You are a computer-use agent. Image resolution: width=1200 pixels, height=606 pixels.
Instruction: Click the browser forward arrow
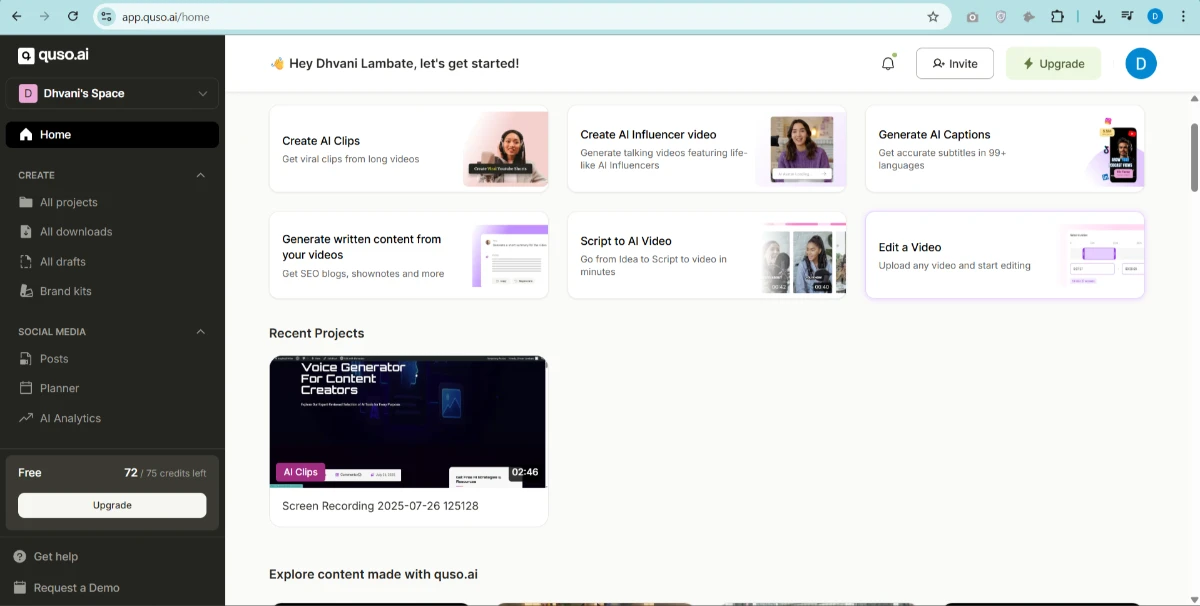tap(44, 16)
